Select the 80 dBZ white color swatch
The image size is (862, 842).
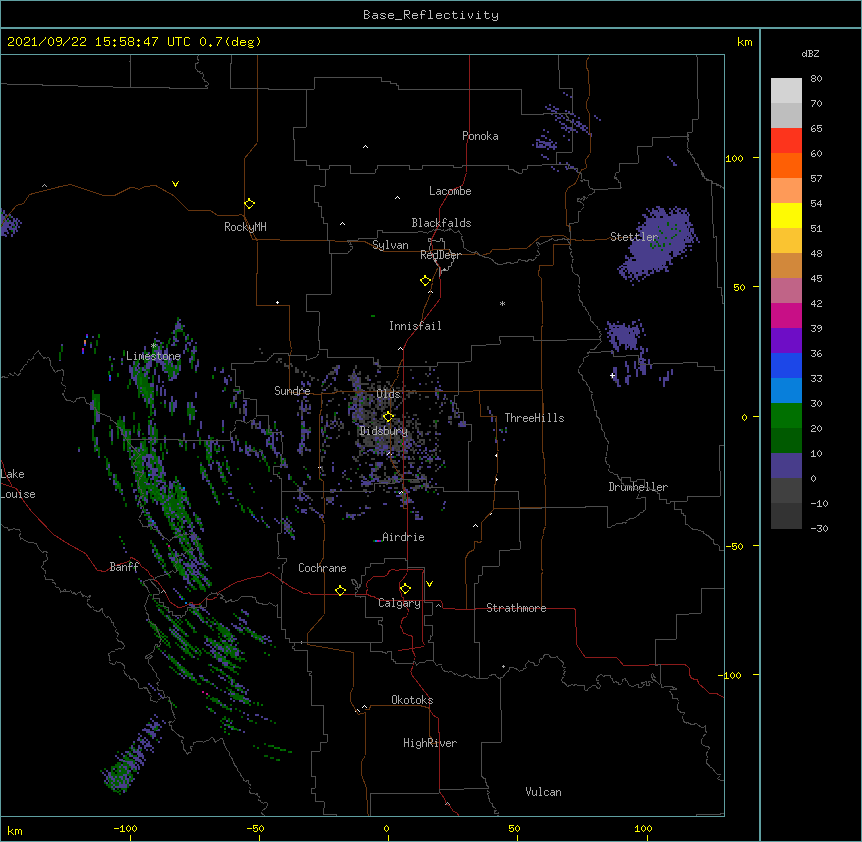point(786,91)
